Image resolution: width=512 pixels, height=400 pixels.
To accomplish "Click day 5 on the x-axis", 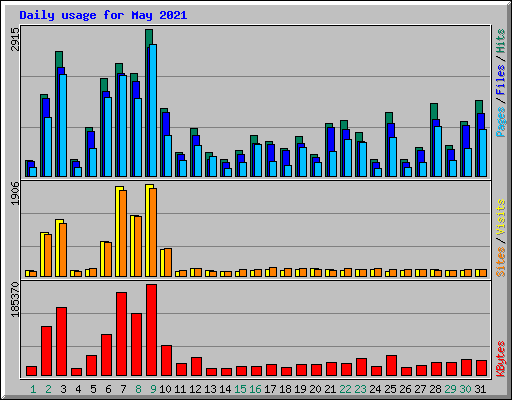I will (93, 389).
